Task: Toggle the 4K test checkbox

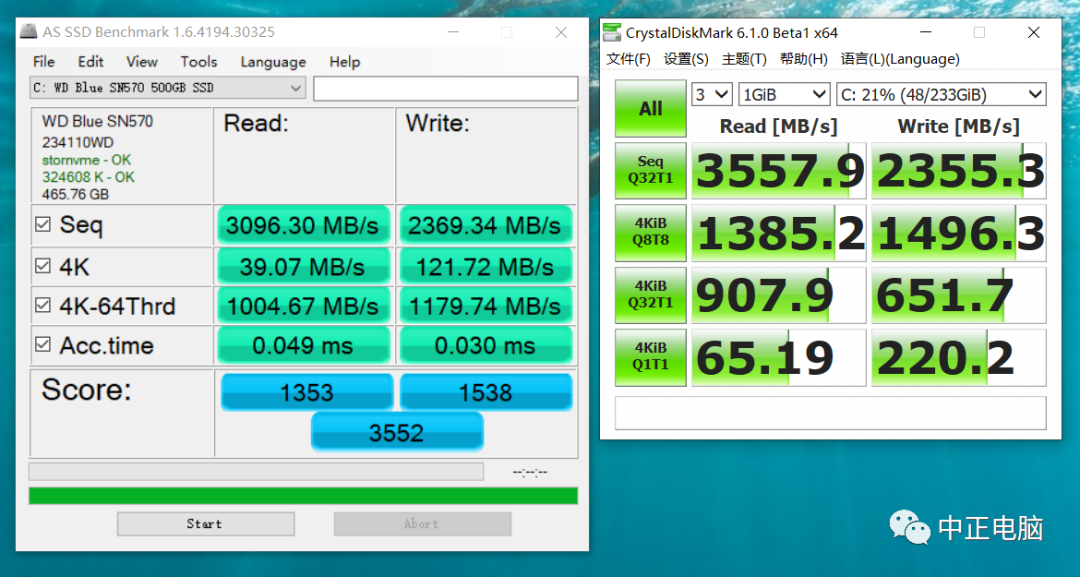Action: [43, 266]
